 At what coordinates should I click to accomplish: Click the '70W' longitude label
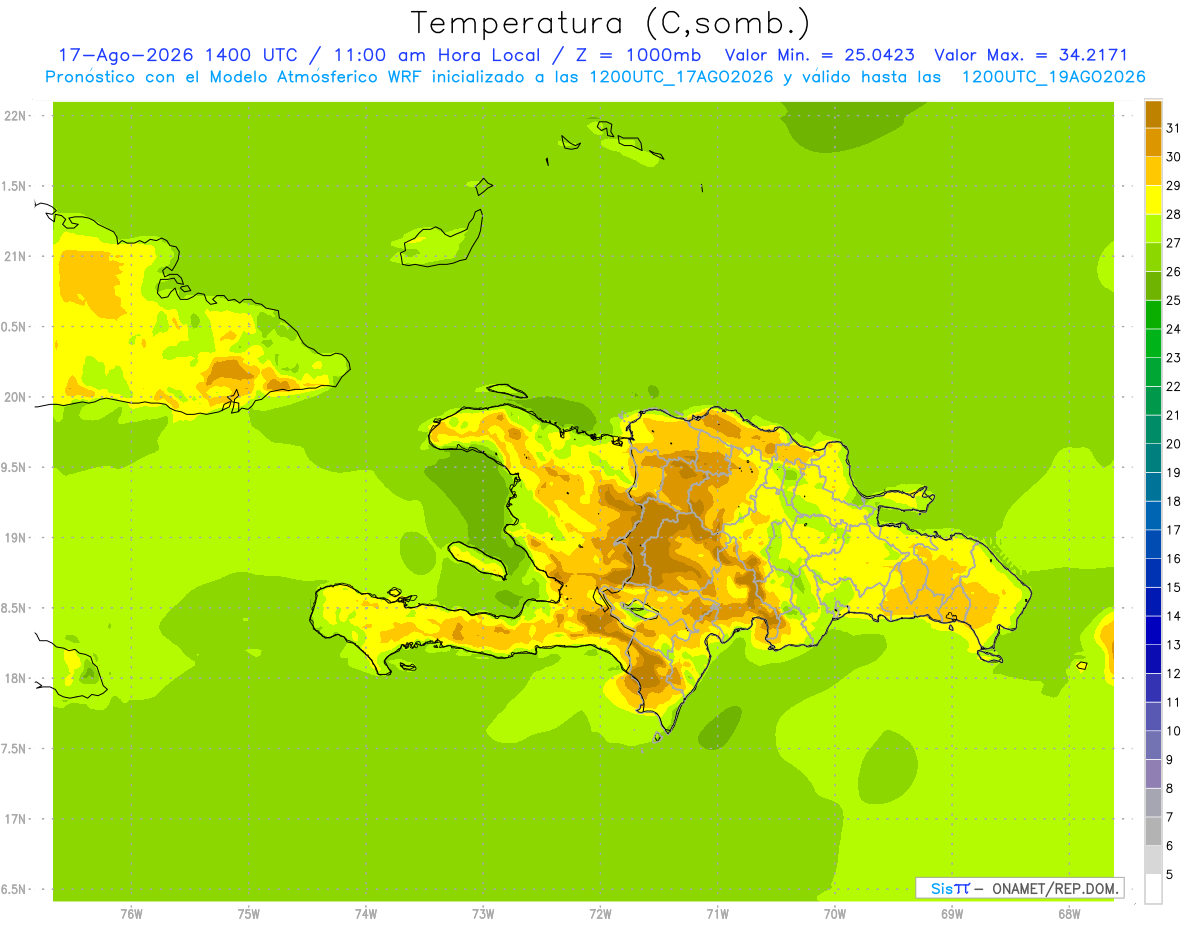(x=835, y=913)
